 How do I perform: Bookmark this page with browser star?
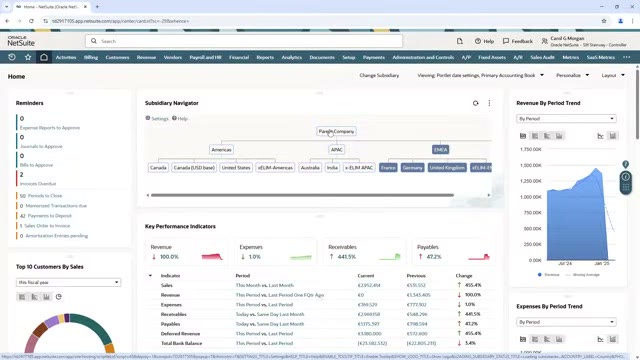tap(604, 21)
